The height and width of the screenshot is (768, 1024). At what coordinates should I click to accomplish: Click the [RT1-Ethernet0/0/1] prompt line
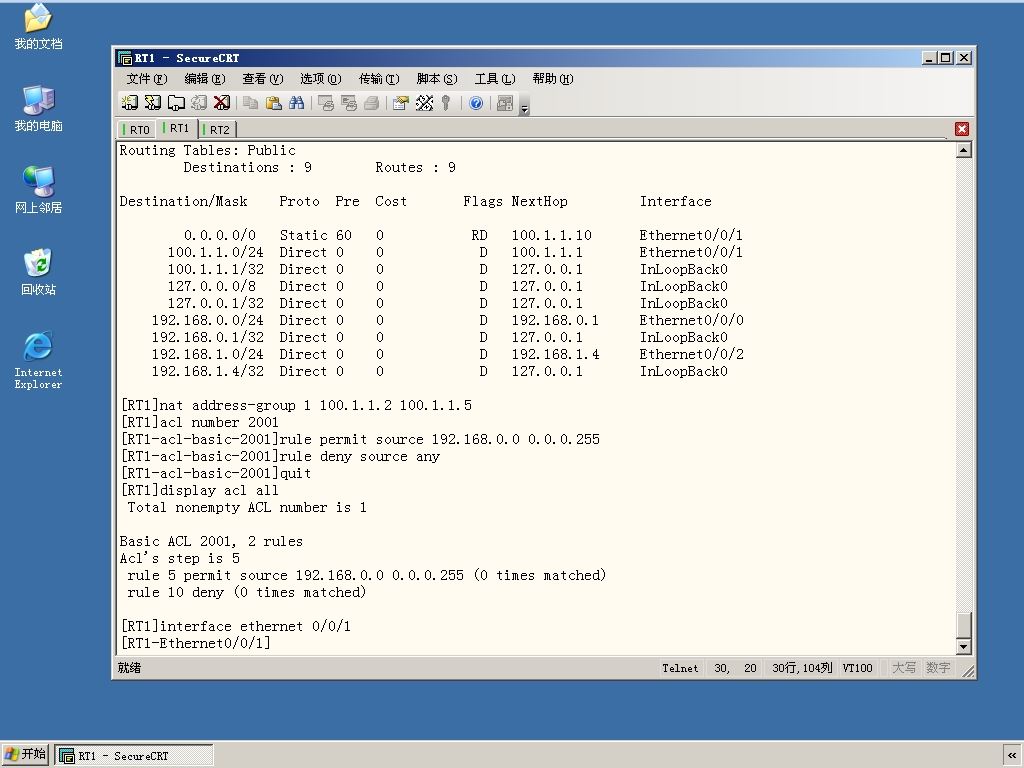pos(196,643)
